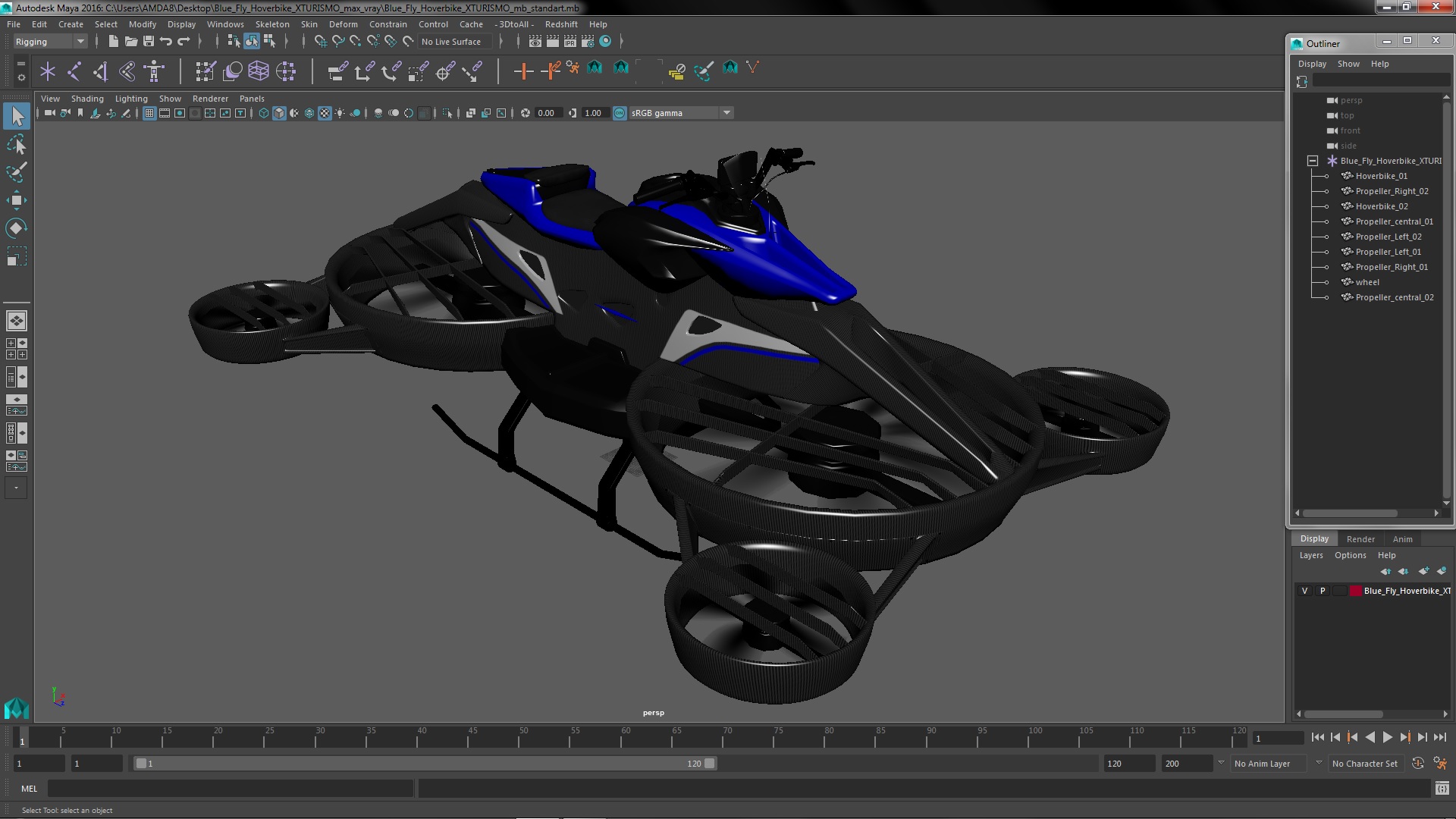This screenshot has height=819, width=1456.
Task: Select the Lasso tool in toolbox
Action: [x=16, y=144]
